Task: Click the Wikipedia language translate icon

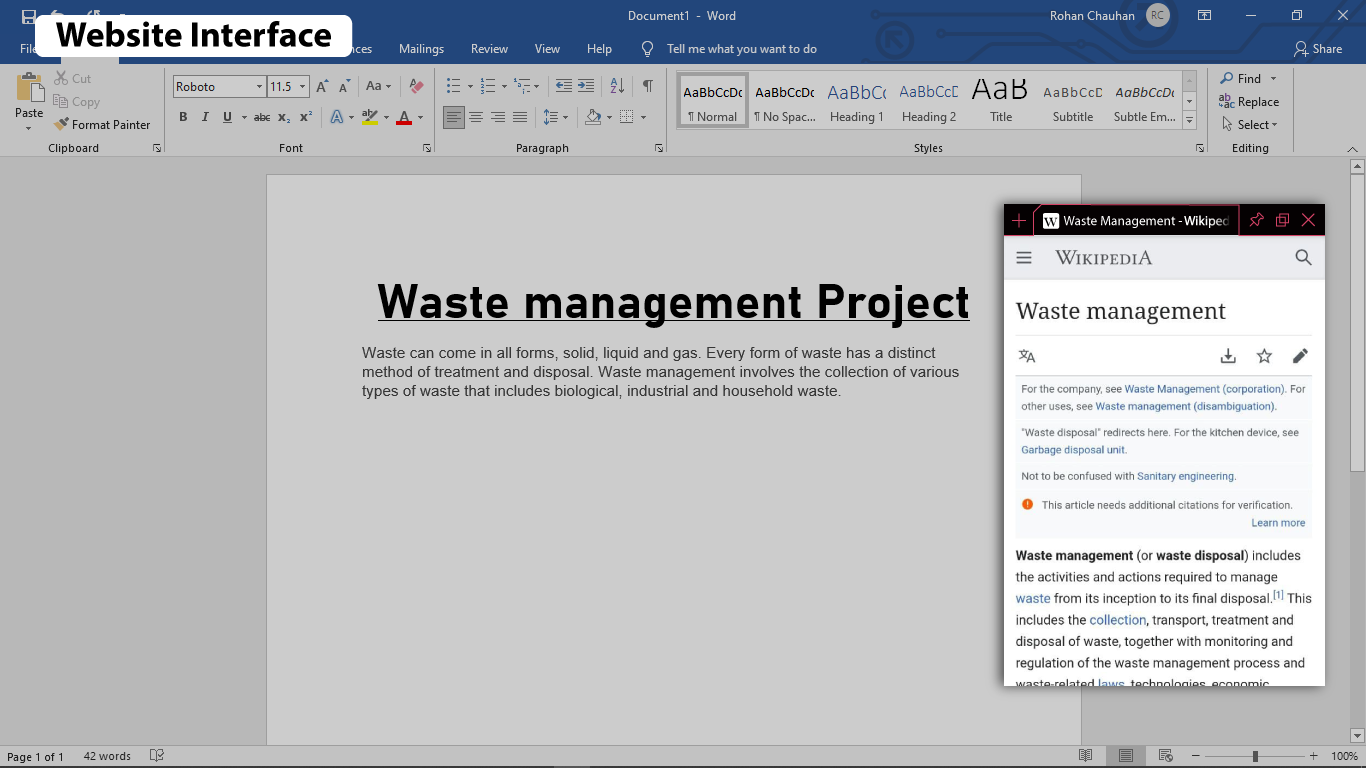Action: pos(1027,356)
